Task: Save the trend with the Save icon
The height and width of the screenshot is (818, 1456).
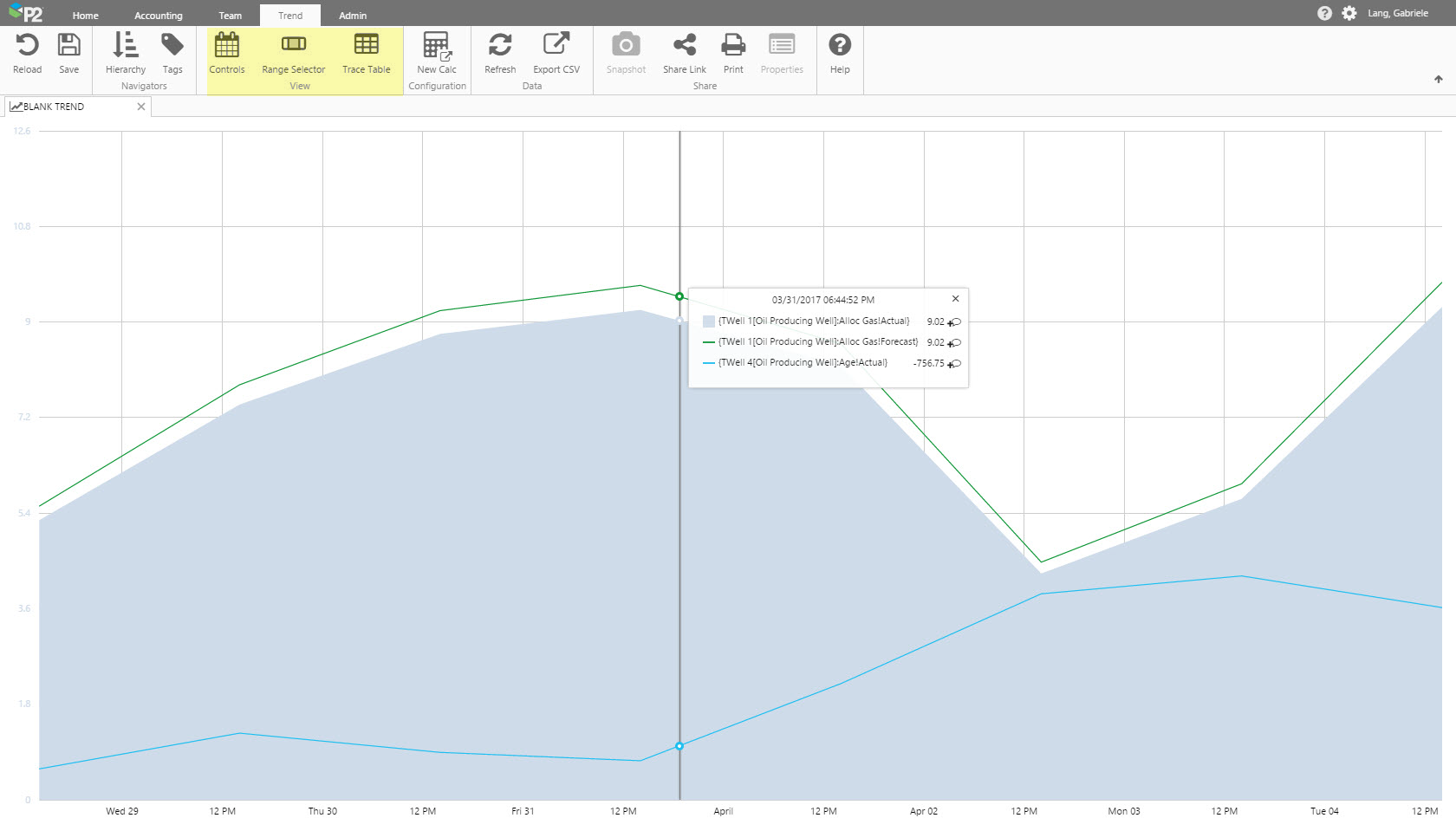Action: [68, 45]
